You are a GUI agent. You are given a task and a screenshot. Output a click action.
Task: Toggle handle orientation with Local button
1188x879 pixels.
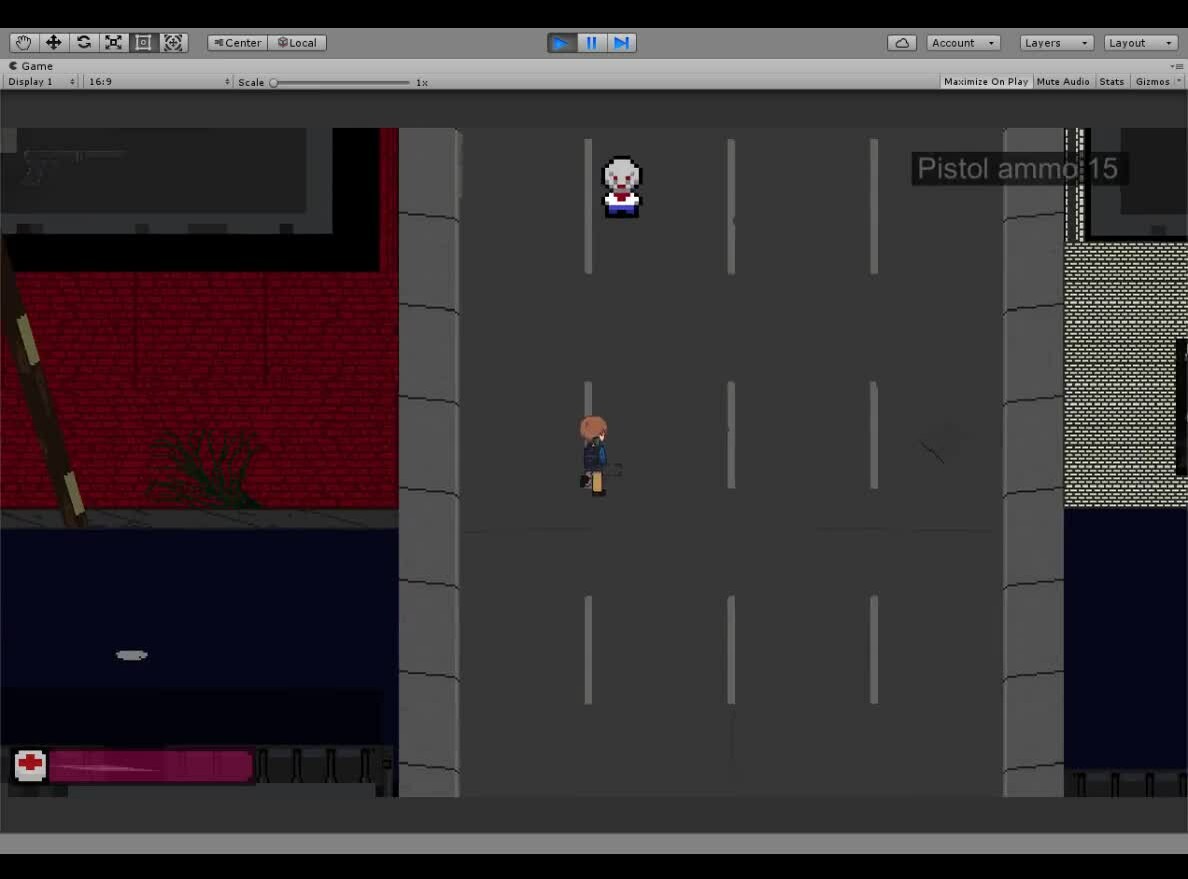tap(297, 43)
